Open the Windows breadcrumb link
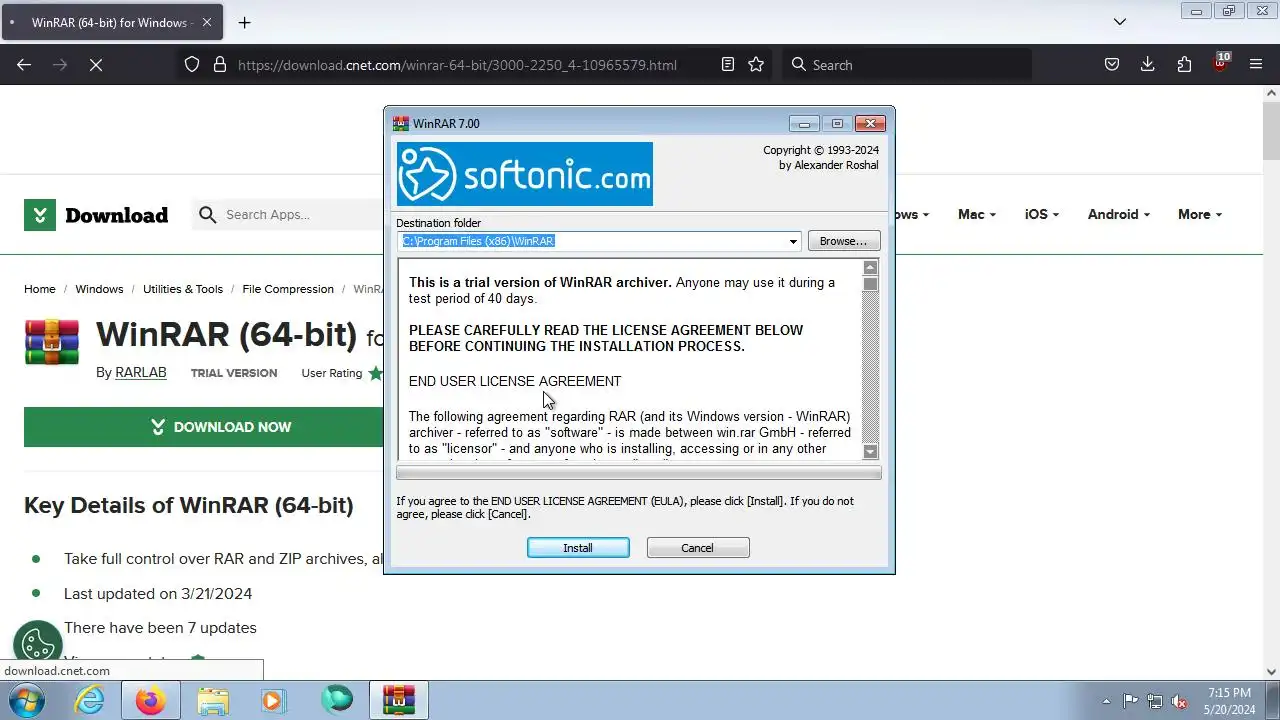This screenshot has height=720, width=1280. pos(99,289)
